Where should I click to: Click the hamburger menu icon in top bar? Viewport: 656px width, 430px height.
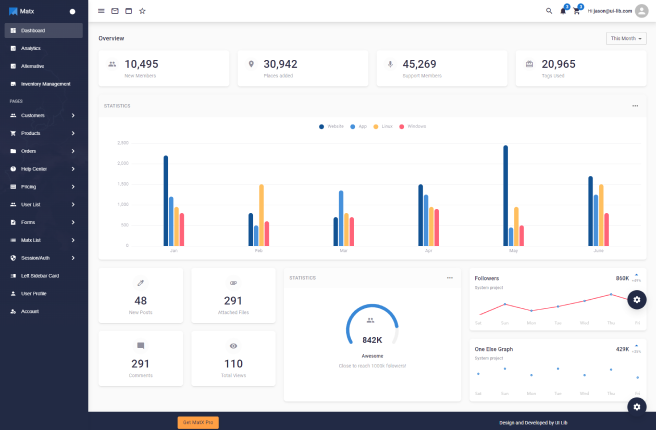pos(101,11)
